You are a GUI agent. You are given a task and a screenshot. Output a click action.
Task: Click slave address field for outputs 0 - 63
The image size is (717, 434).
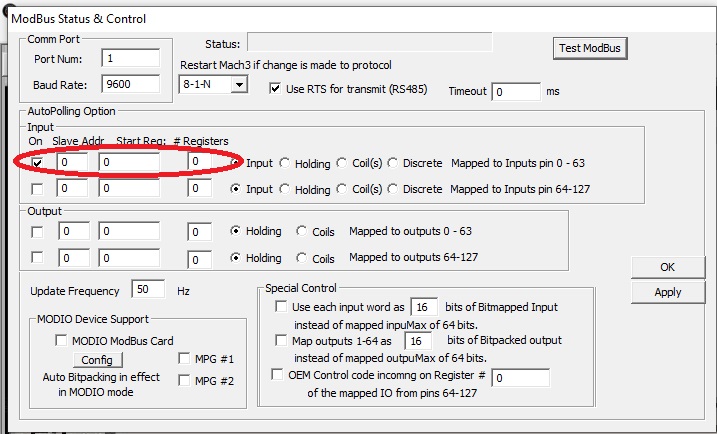click(74, 231)
